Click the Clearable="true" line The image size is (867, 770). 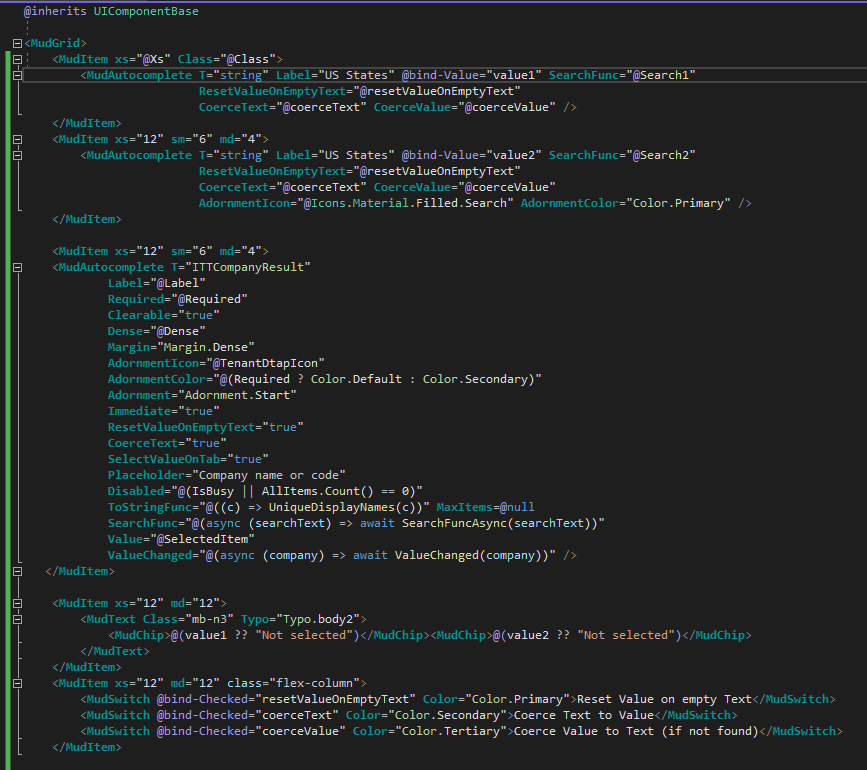coord(164,316)
